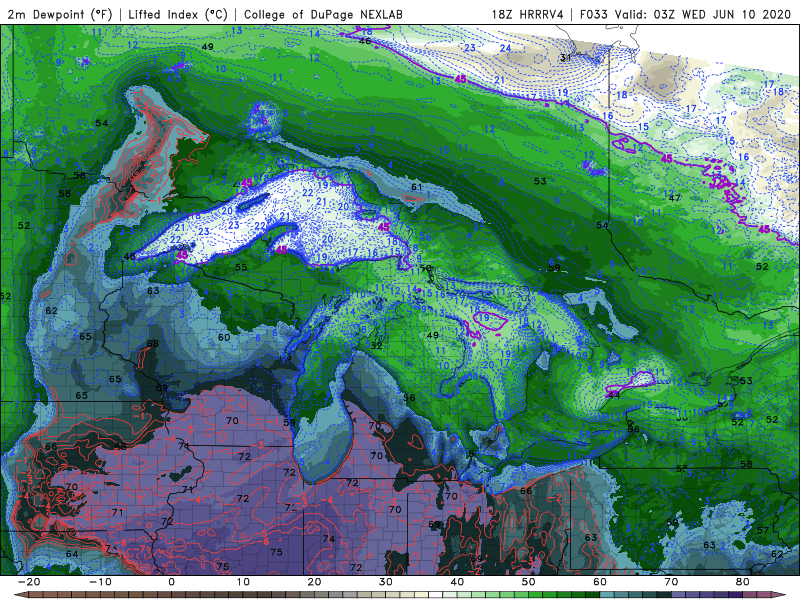This screenshot has height=600, width=800.
Task: Click the '18Z HRRRV4' model run label
Action: (x=527, y=14)
